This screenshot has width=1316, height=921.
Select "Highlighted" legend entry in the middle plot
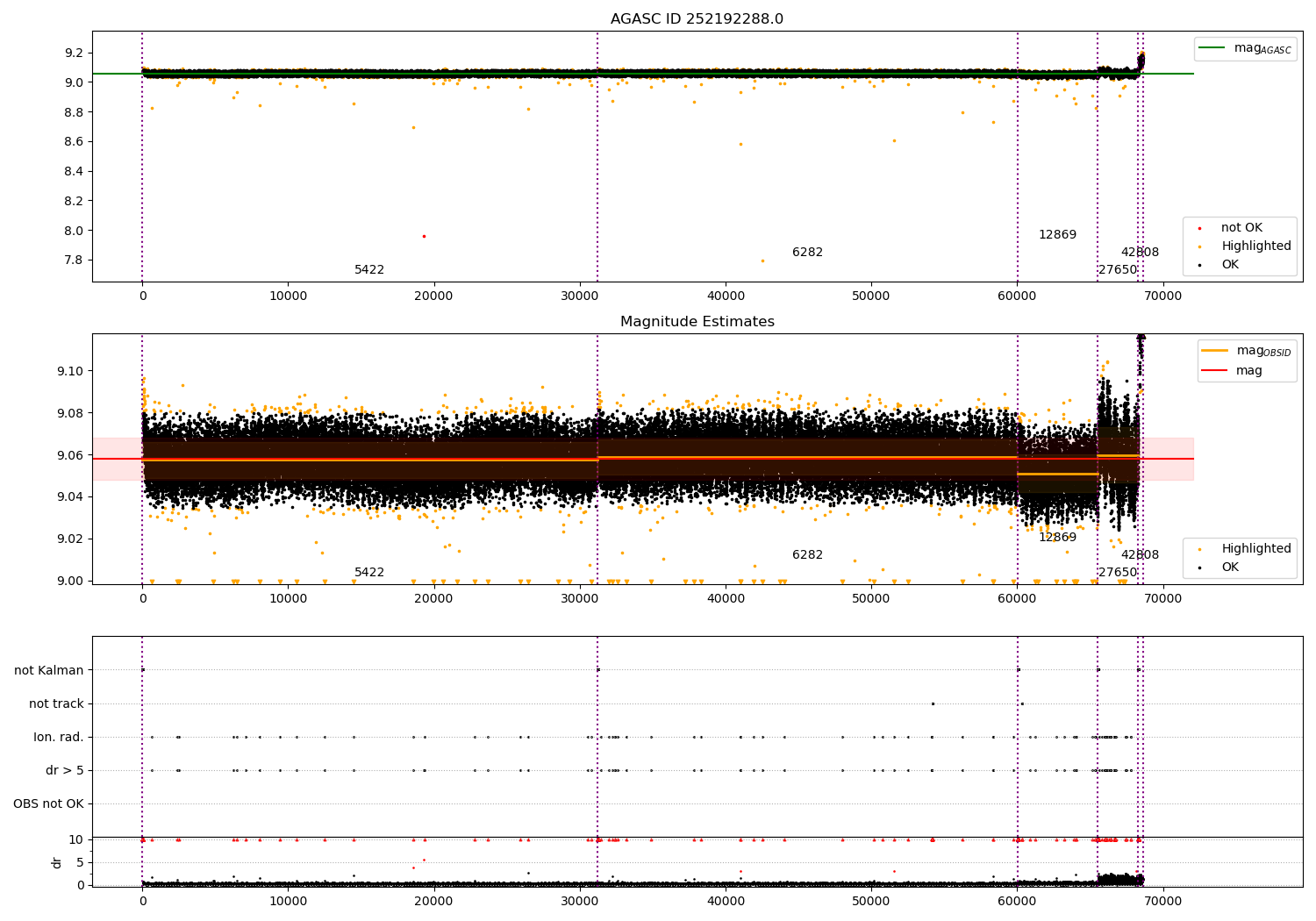pos(1246,549)
